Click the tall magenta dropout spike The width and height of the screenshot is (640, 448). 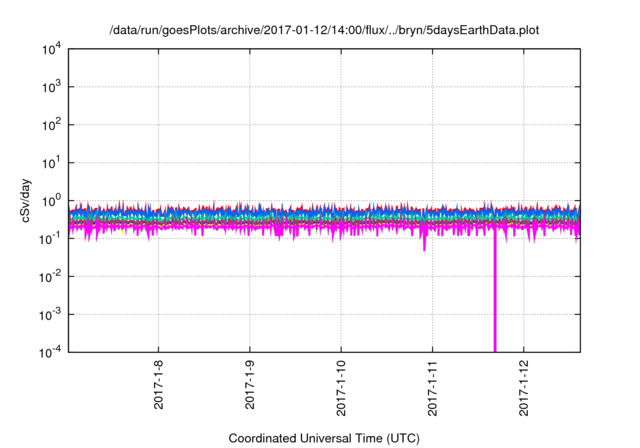(495, 290)
